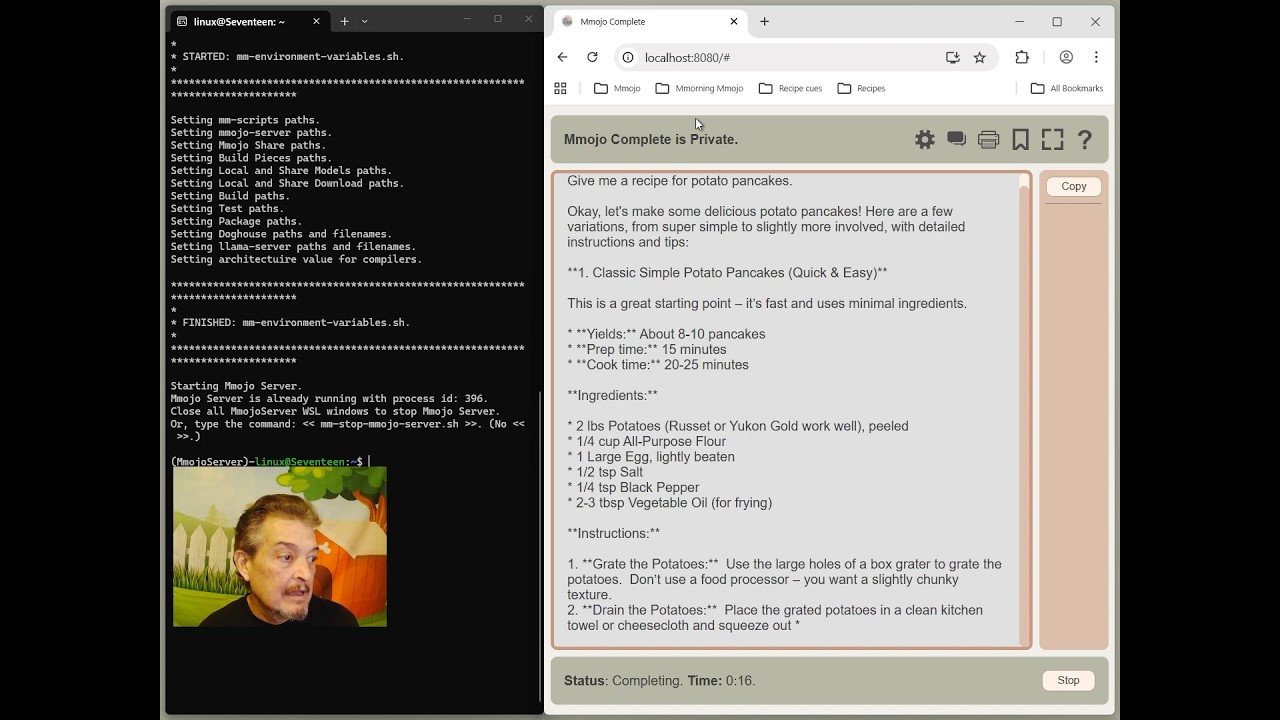Screen dimensions: 1280x720
Task: Bookmark this tab with the star
Action: [x=980, y=58]
